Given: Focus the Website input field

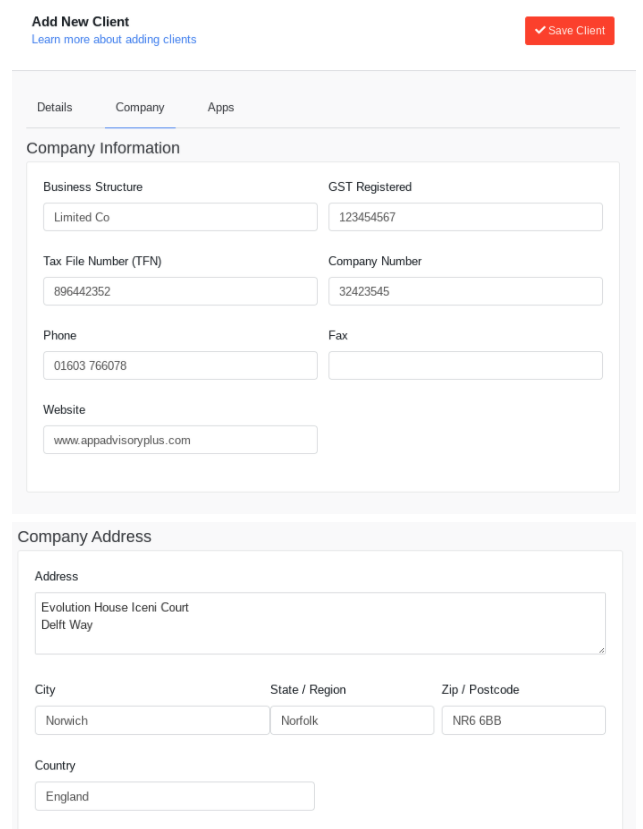Looking at the screenshot, I should pyautogui.click(x=180, y=440).
